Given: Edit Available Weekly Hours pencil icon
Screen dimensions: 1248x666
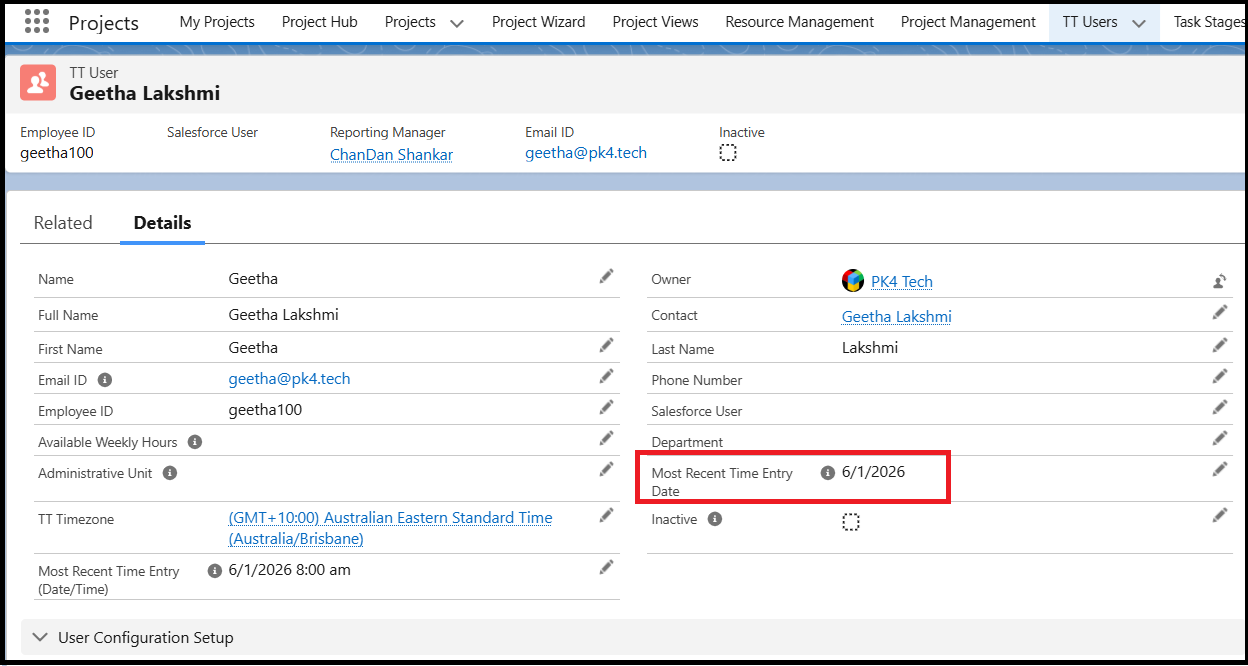Looking at the screenshot, I should (606, 438).
